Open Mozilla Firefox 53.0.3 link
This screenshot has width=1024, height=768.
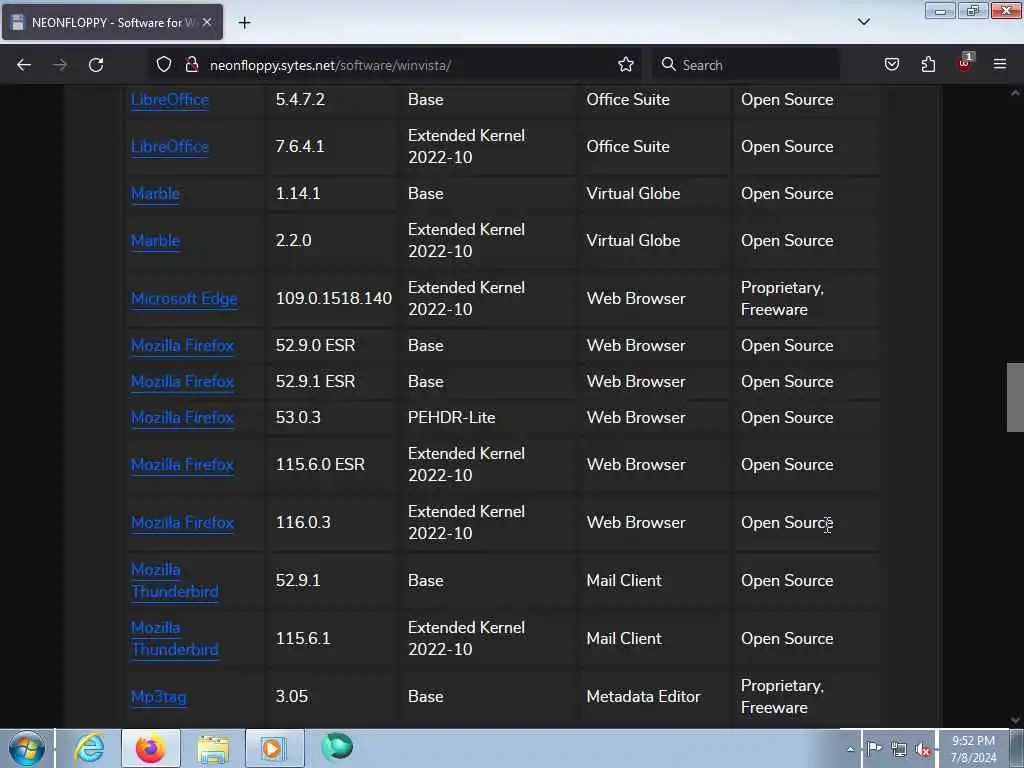(x=182, y=418)
